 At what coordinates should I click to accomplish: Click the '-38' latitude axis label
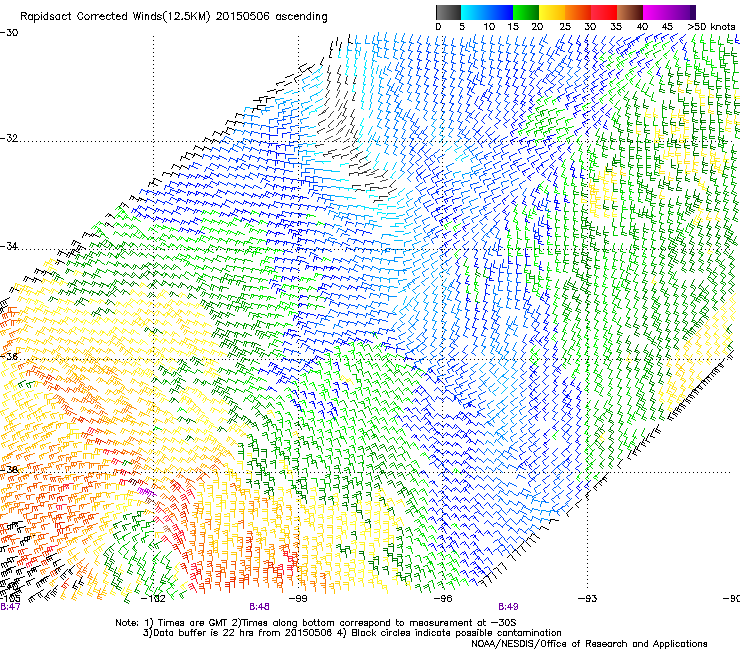9,470
